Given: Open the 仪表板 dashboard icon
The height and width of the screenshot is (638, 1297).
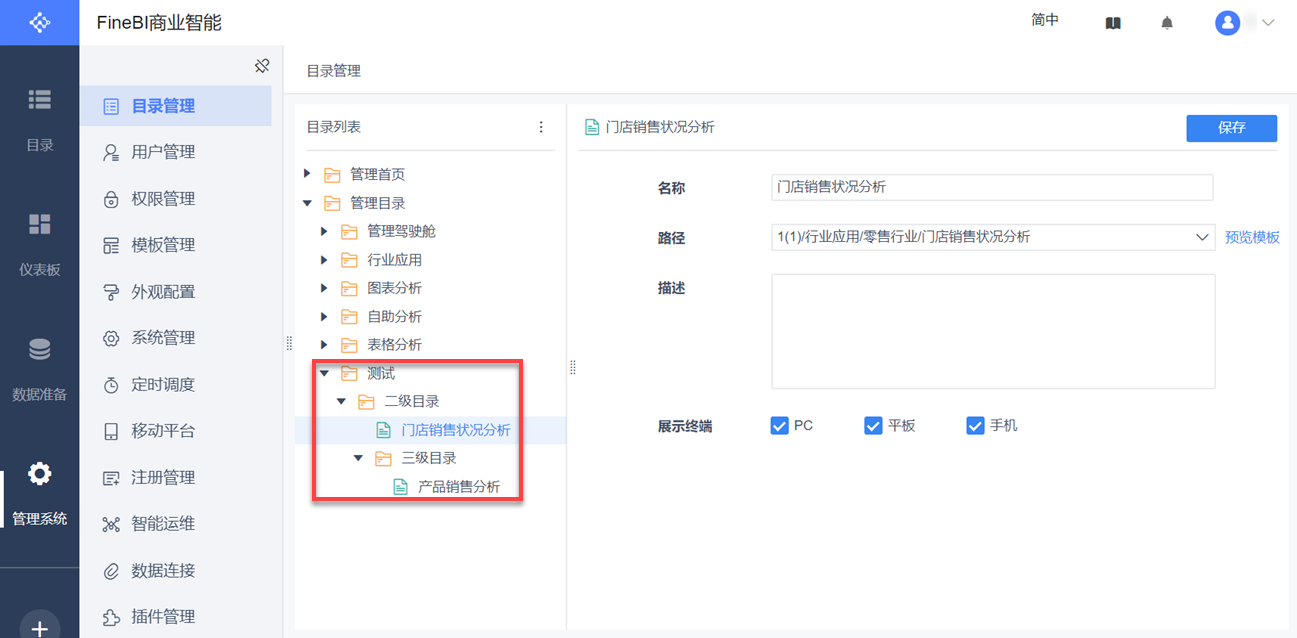Looking at the screenshot, I should 39,224.
